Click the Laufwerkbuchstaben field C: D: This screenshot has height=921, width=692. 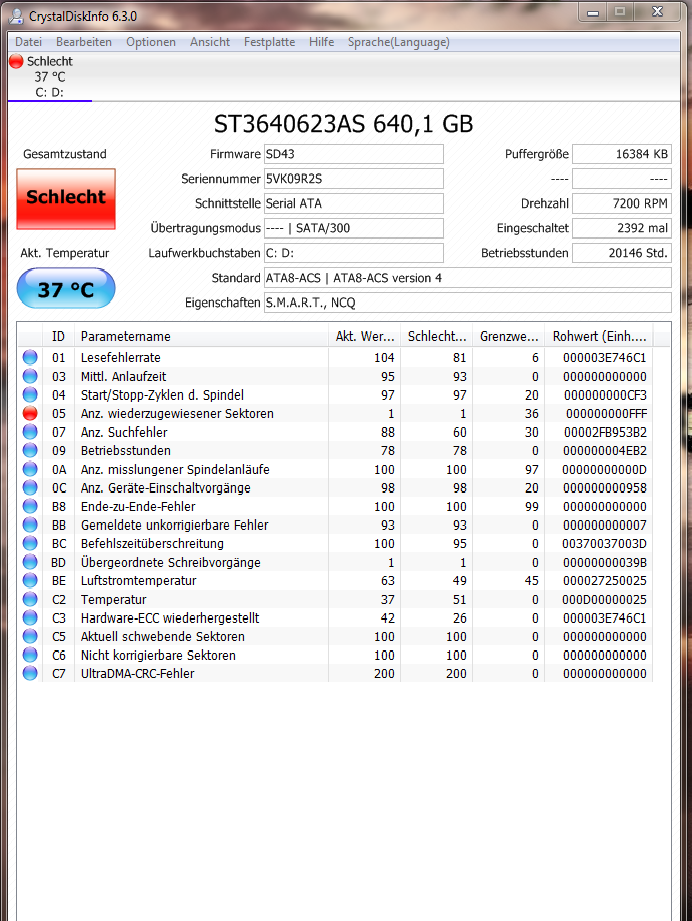coord(354,253)
